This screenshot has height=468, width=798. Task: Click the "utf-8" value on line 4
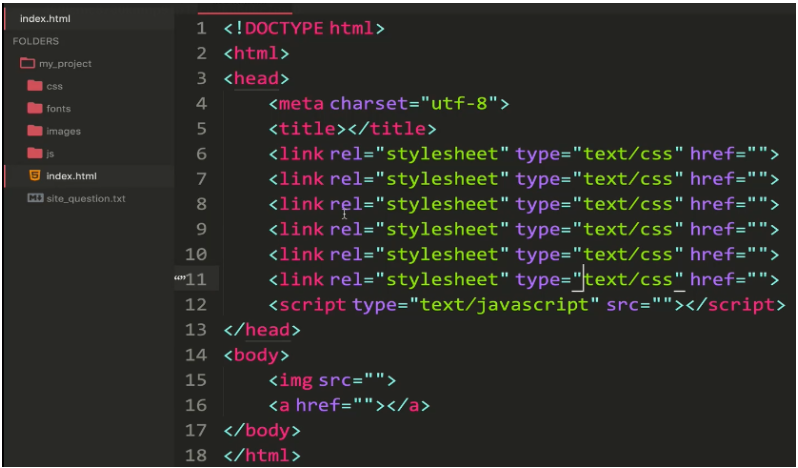tap(458, 104)
